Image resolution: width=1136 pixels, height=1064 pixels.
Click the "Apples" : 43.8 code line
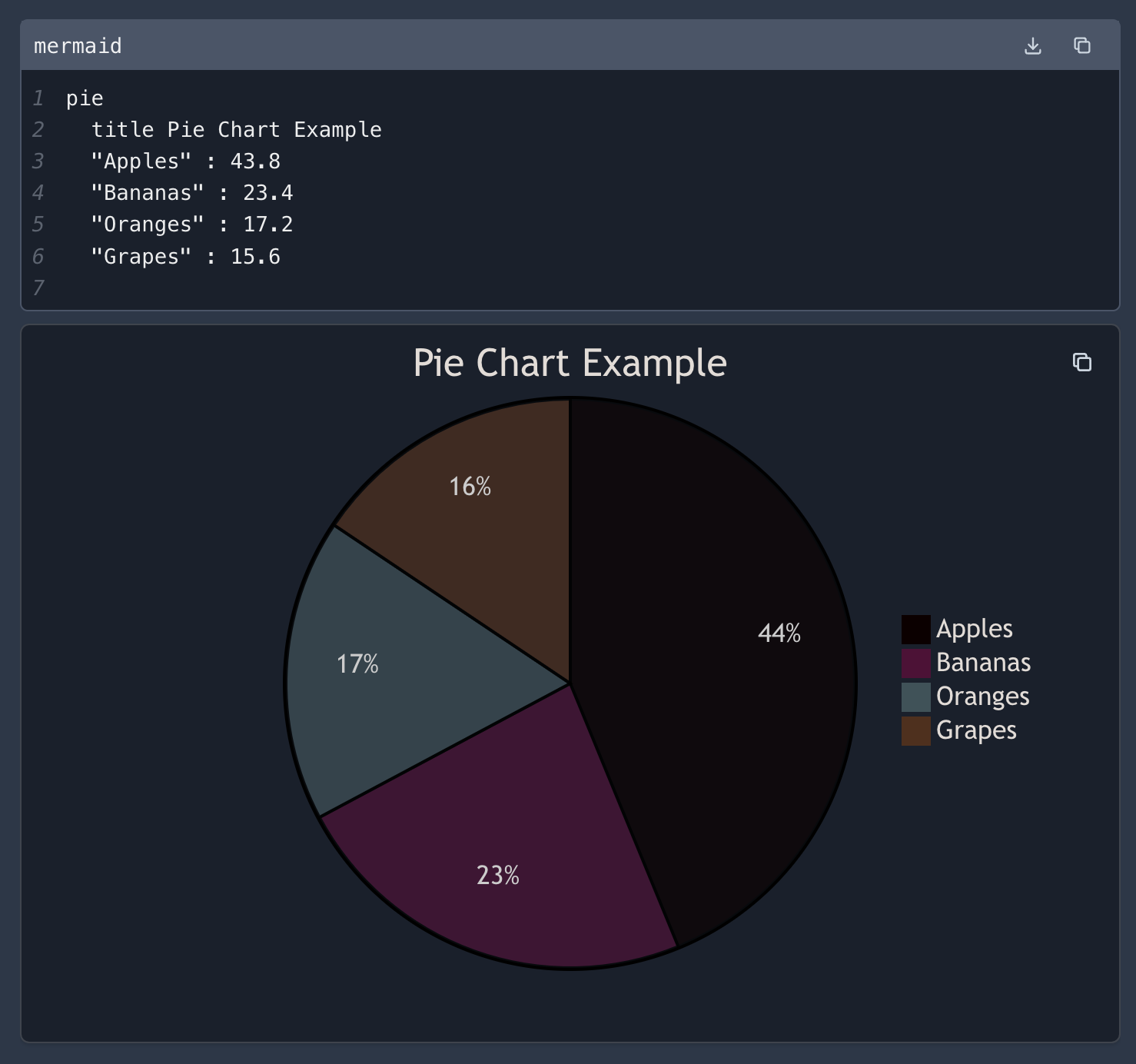click(x=185, y=161)
